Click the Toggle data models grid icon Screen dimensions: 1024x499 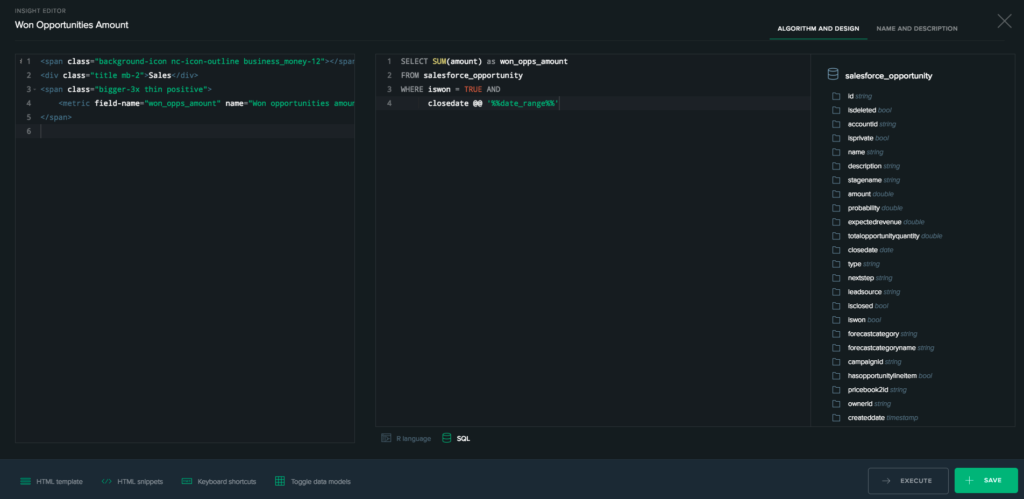point(280,481)
